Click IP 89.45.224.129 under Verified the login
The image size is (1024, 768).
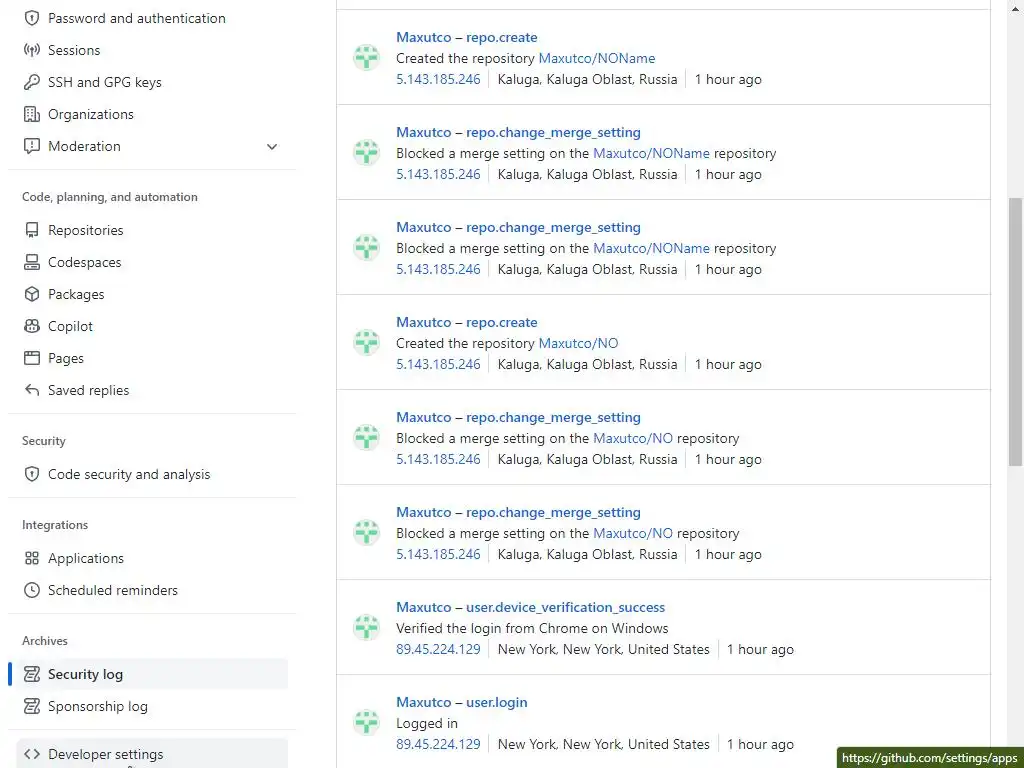point(438,649)
